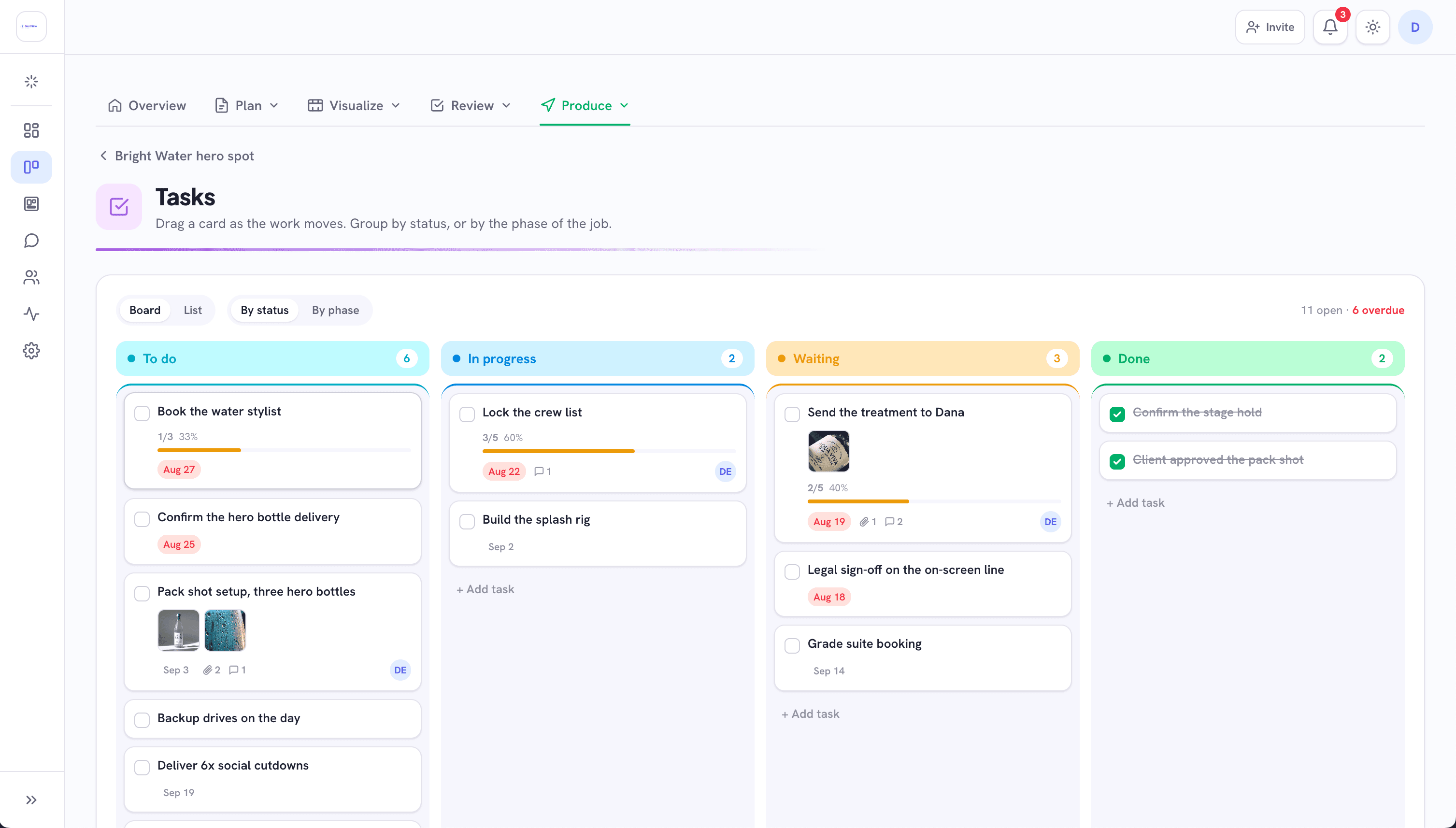The height and width of the screenshot is (828, 1456).
Task: Open the settings gear in the sidebar
Action: [31, 351]
